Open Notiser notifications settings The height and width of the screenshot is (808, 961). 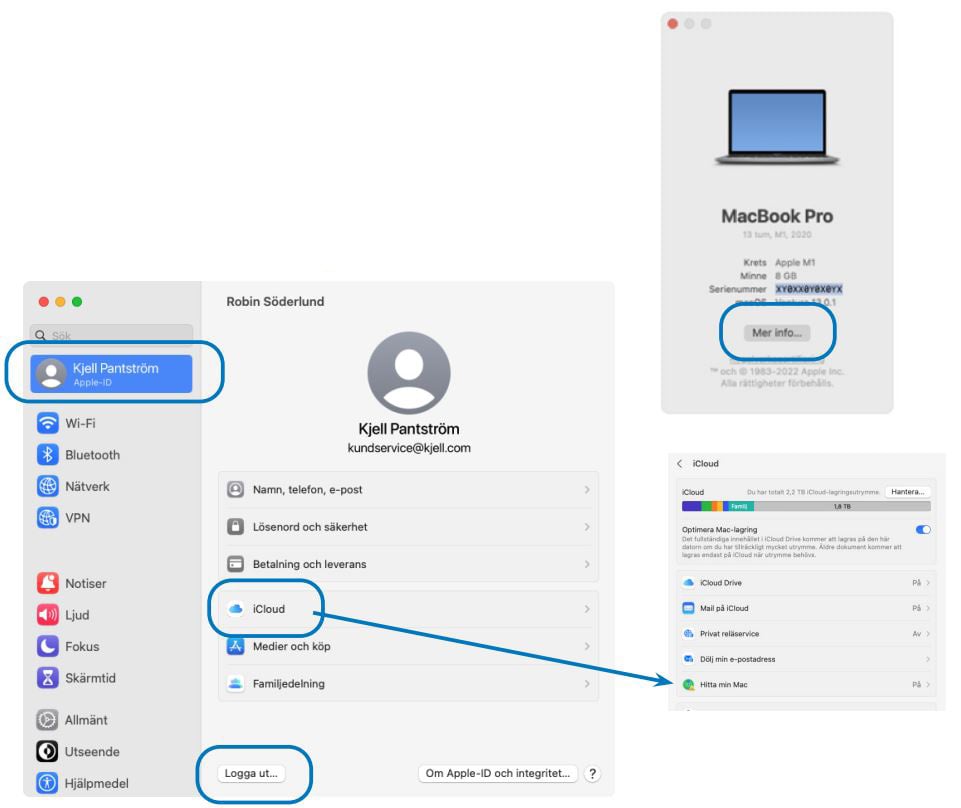83,583
